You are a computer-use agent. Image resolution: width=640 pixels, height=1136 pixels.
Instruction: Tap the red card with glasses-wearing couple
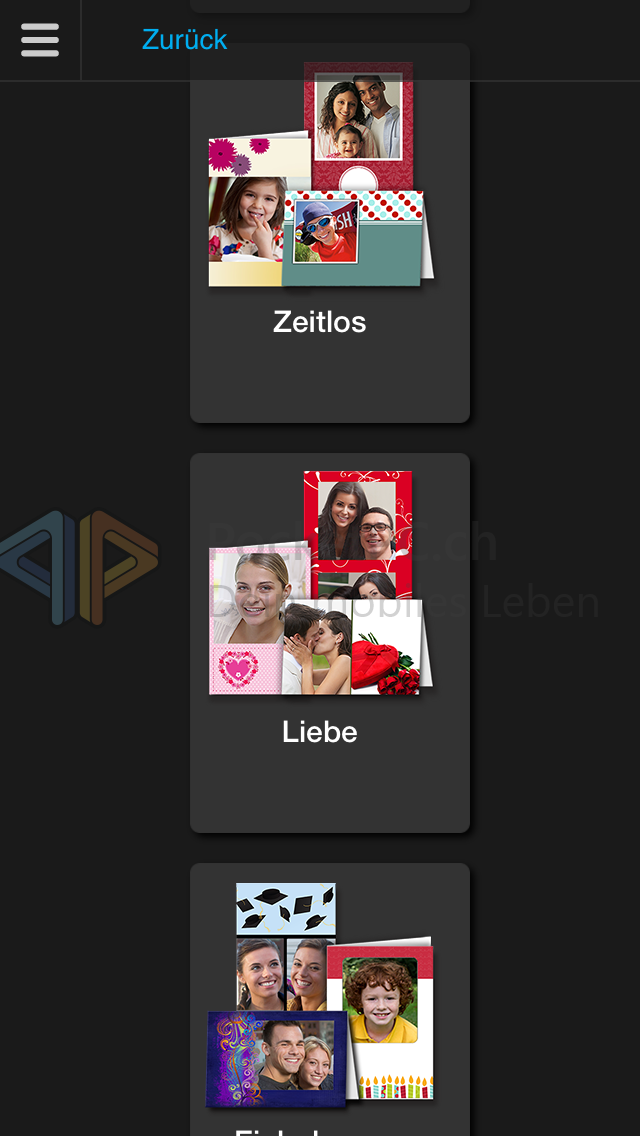tap(358, 534)
